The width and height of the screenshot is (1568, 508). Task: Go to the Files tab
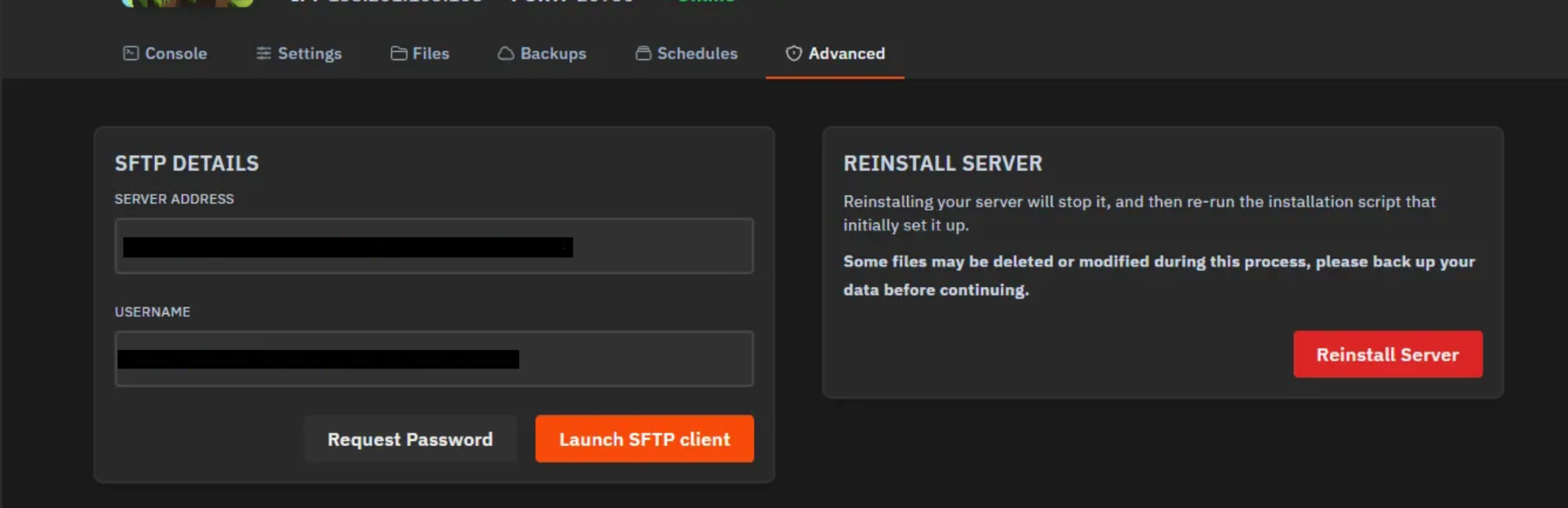pos(431,53)
